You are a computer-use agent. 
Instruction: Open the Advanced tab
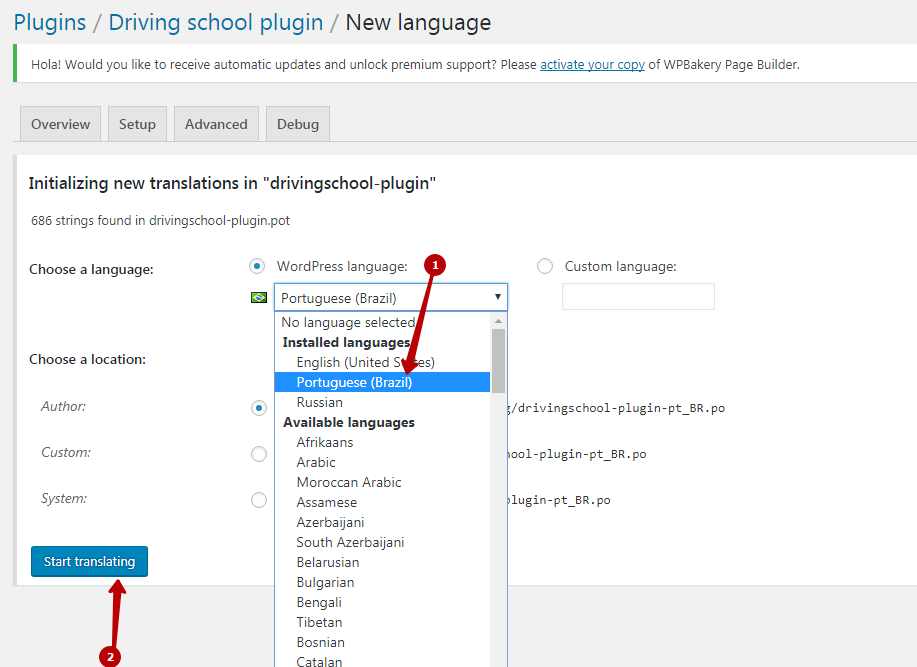point(216,124)
